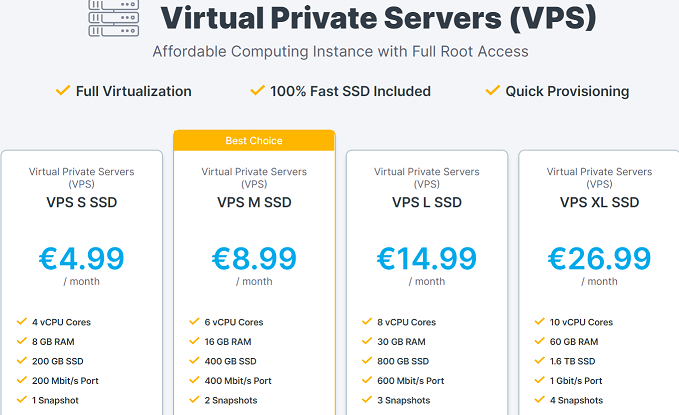Click the Virtual Private Servers (VPS) main heading
The image size is (679, 415).
(378, 18)
